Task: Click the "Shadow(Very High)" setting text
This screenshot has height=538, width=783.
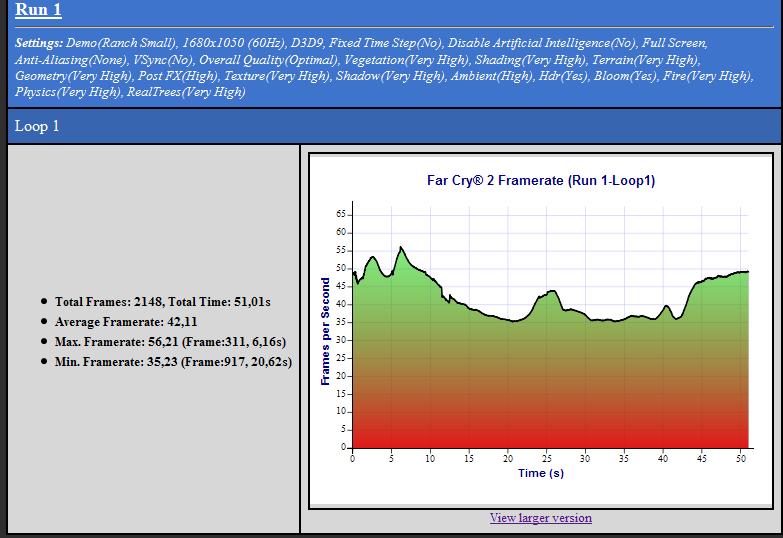Action: (x=390, y=76)
